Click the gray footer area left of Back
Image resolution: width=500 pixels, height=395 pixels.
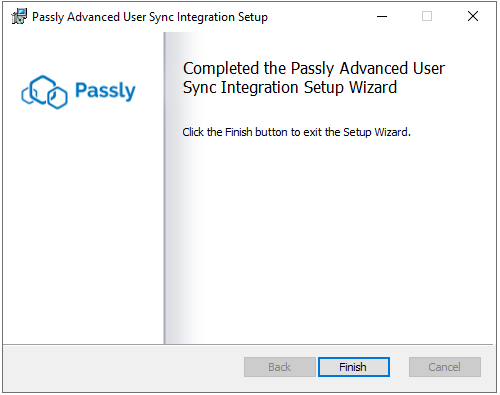pyautogui.click(x=123, y=367)
